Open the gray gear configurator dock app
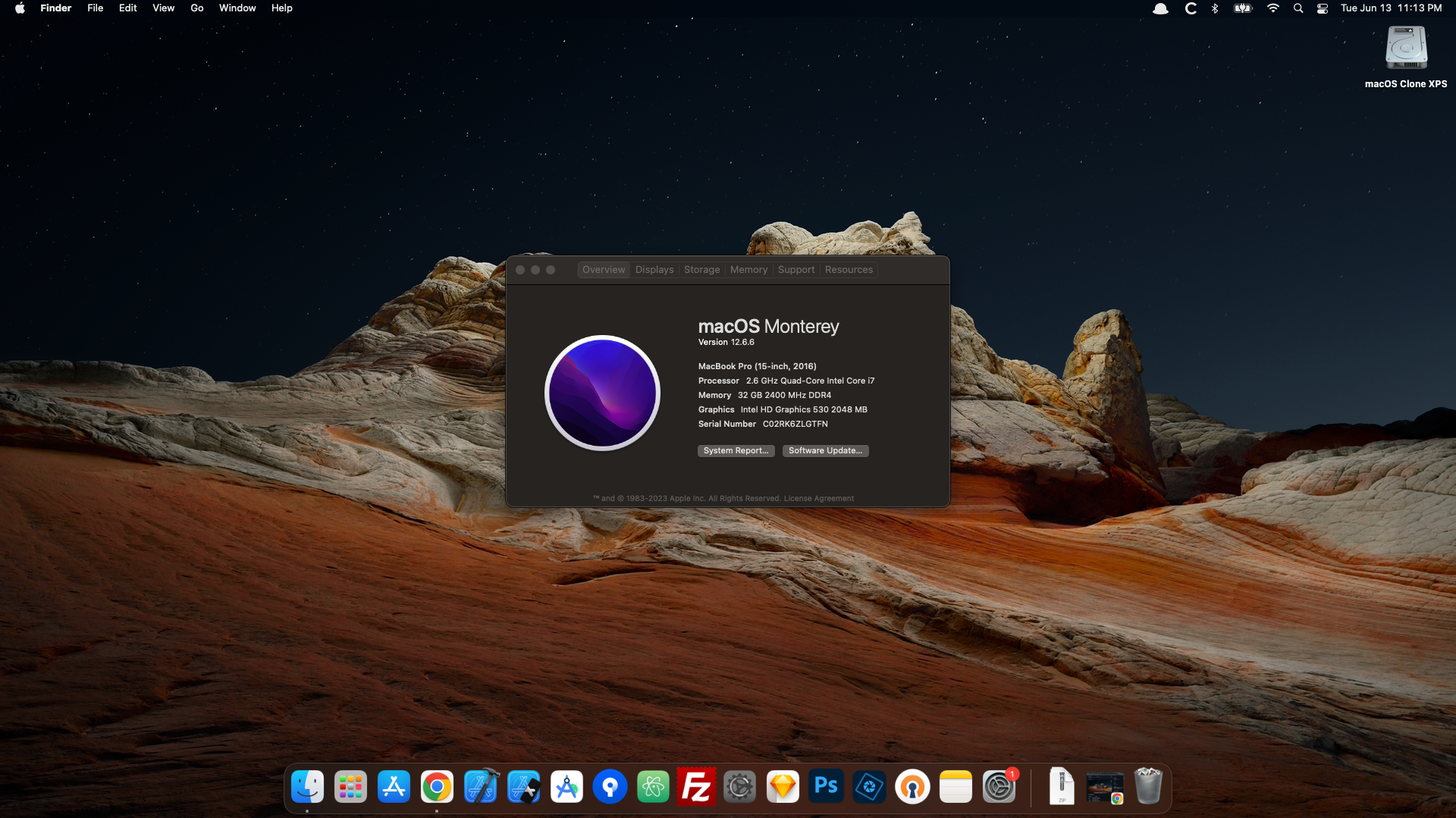 (x=739, y=787)
